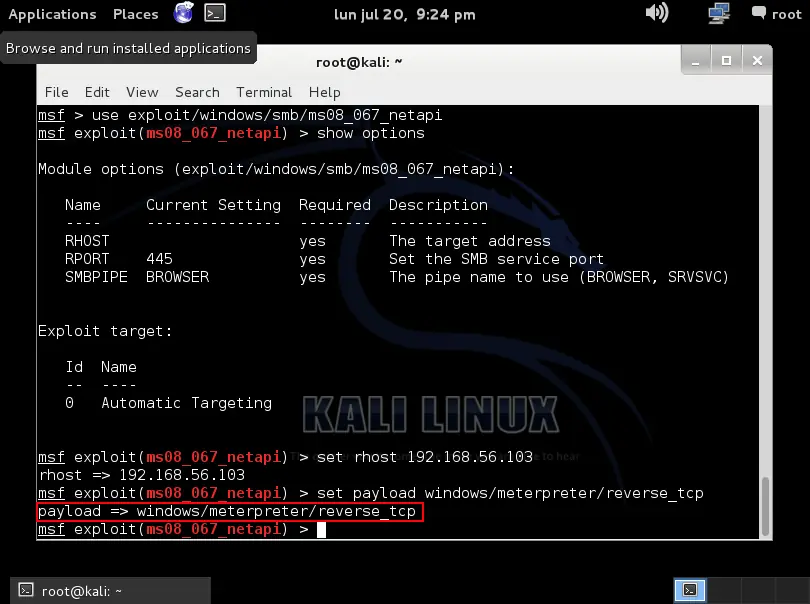Select root@kali taskbar window button
This screenshot has width=810, height=604.
coord(111,591)
